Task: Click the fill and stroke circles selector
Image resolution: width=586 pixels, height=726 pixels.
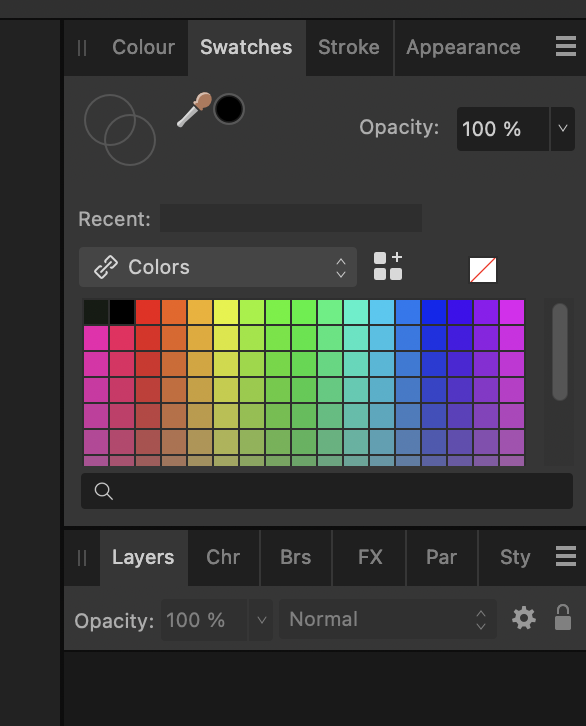Action: (120, 130)
